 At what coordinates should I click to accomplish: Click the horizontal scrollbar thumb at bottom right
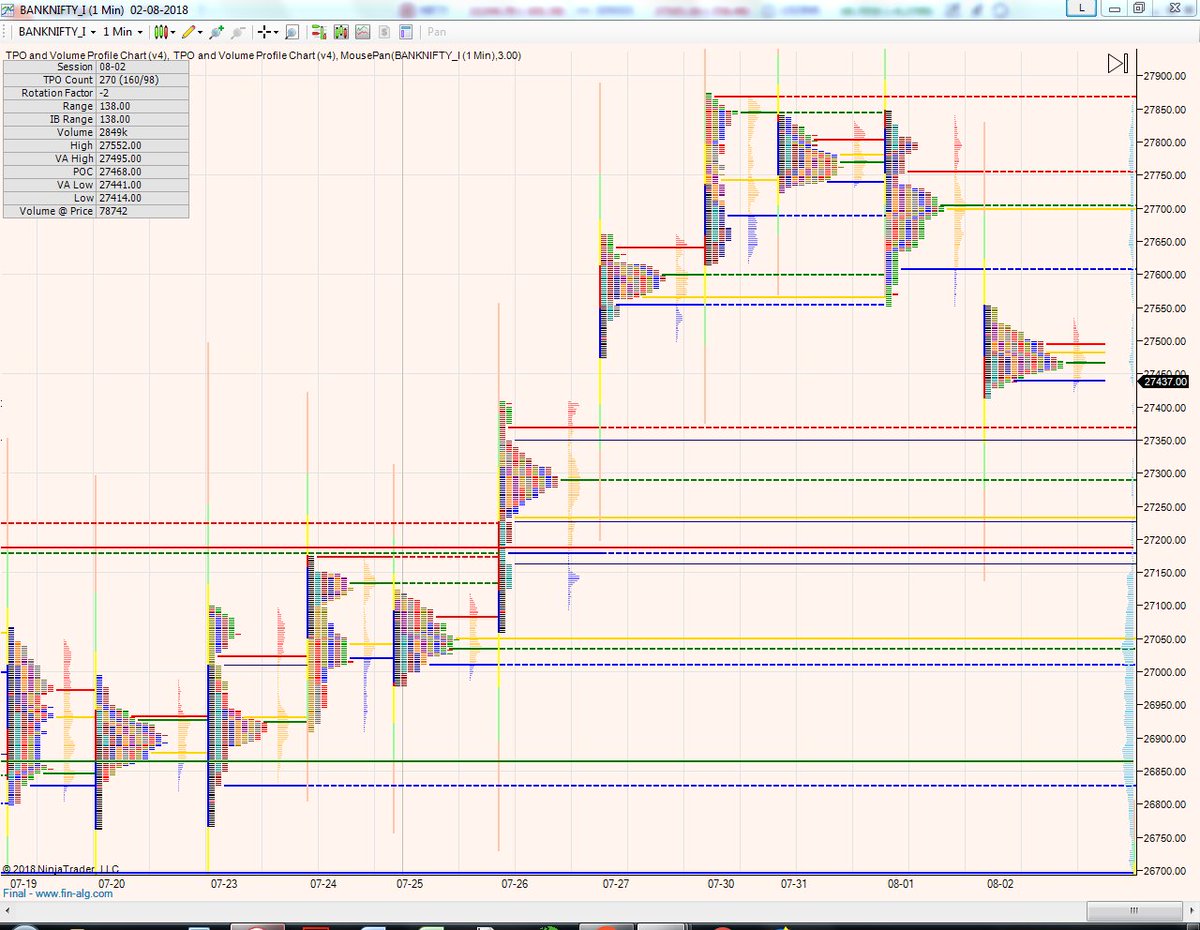[x=1133, y=911]
